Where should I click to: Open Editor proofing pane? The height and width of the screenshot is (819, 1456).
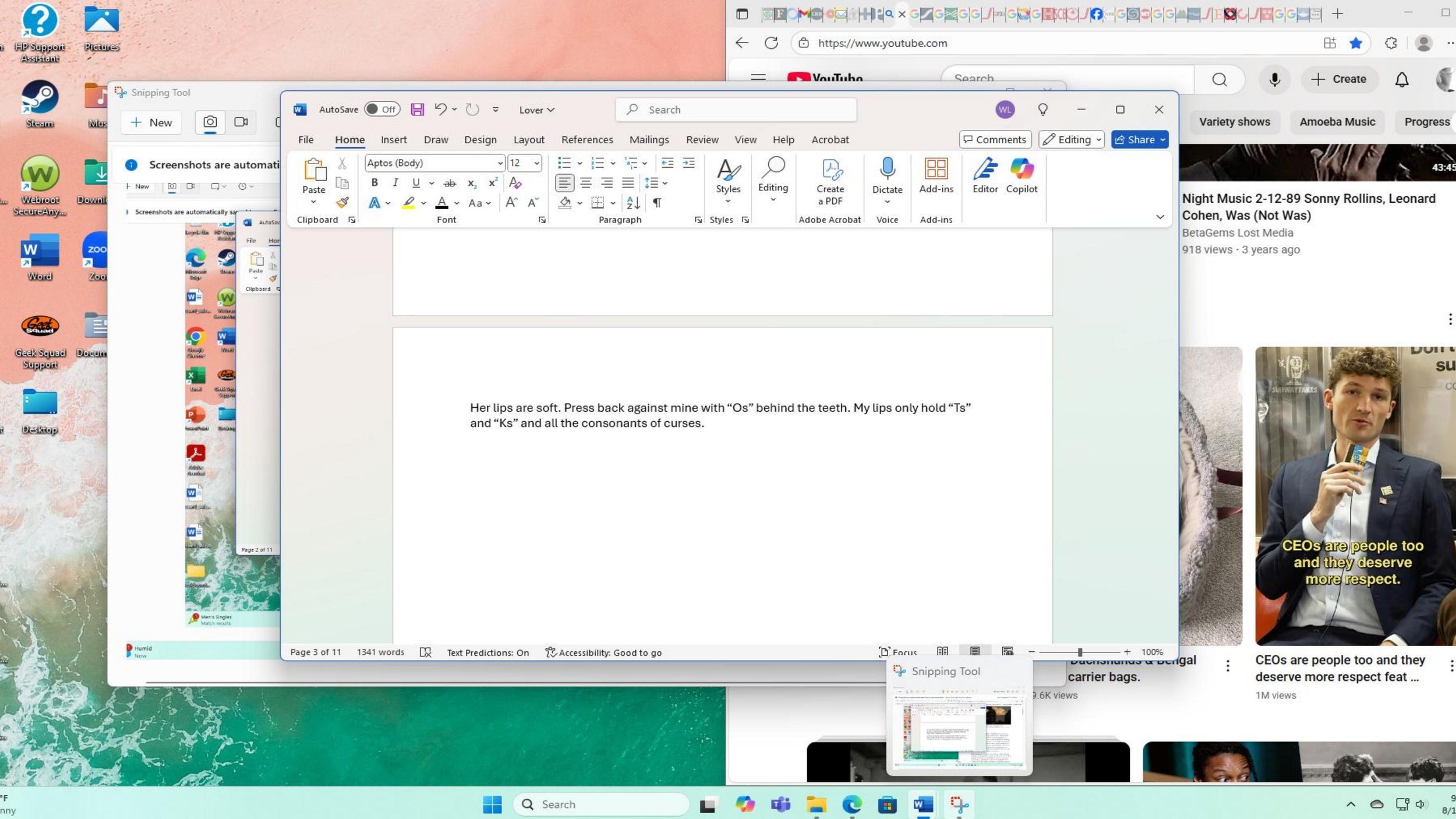click(x=985, y=176)
